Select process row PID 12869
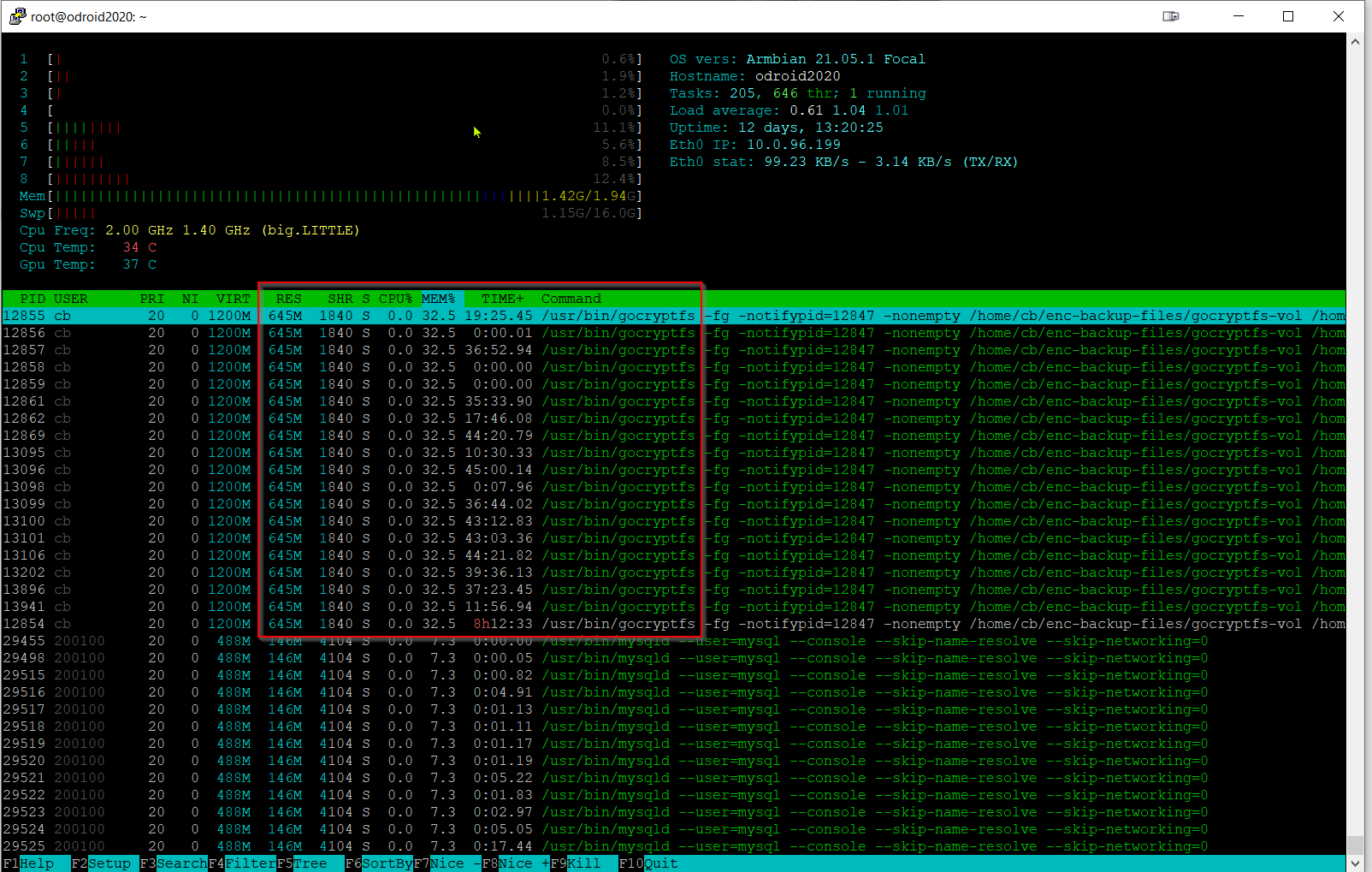The height and width of the screenshot is (872, 1372). [x=674, y=436]
